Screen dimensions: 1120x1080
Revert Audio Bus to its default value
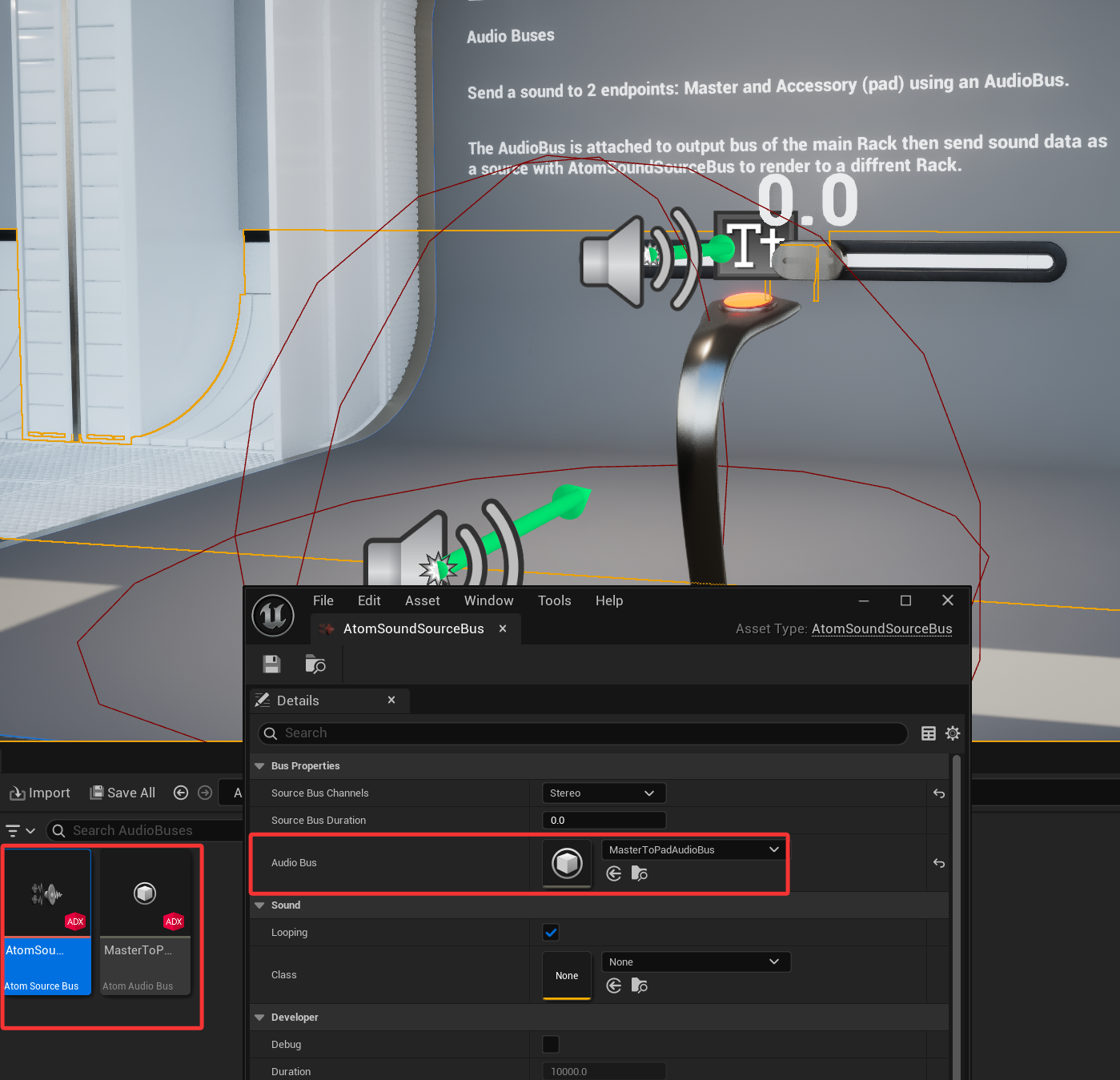tap(938, 863)
